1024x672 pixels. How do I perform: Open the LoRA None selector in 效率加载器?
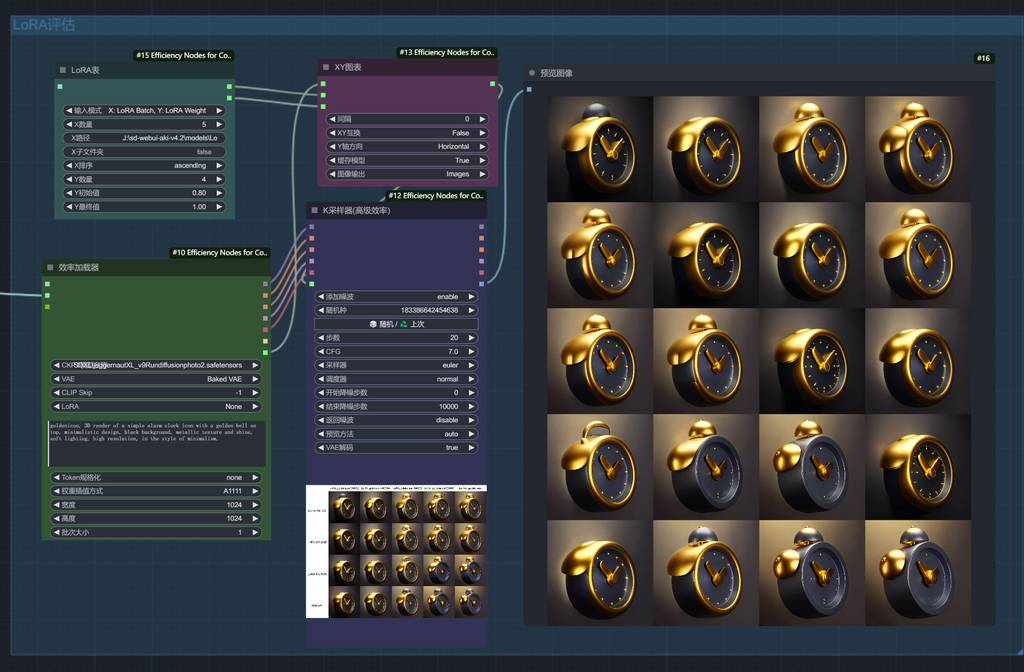coord(155,407)
